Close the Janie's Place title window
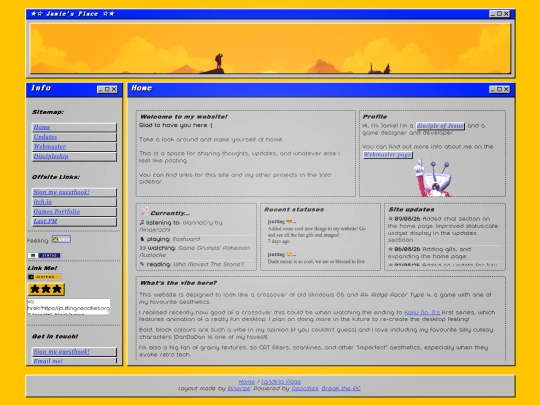The image size is (540, 405). pos(506,14)
